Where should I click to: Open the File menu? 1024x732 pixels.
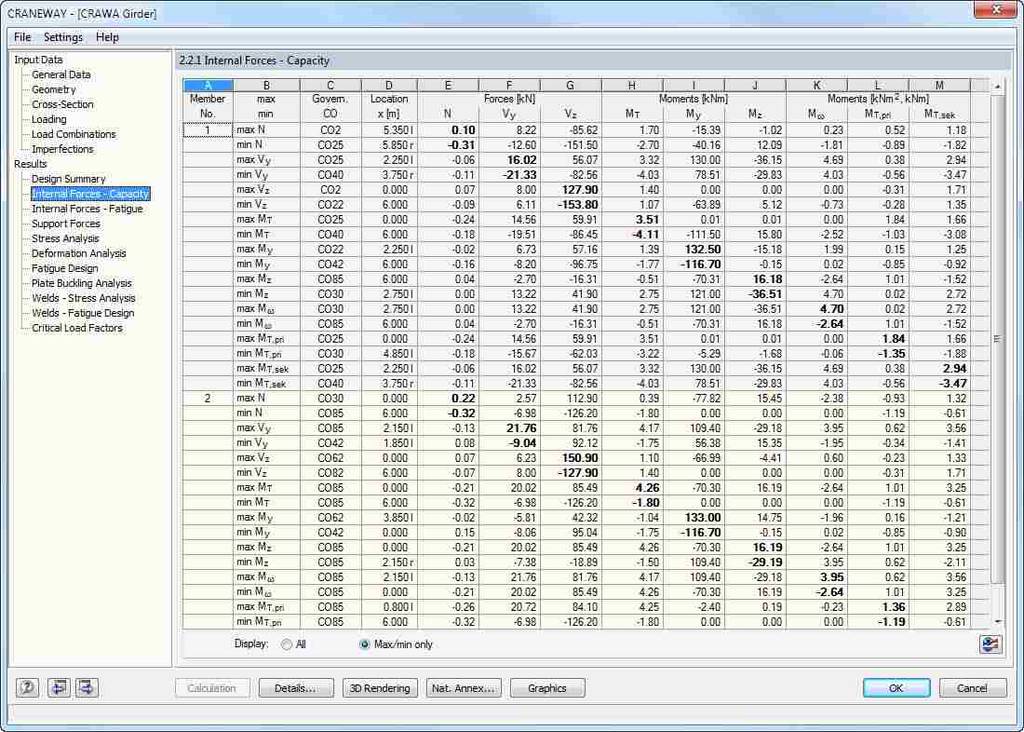[22, 37]
